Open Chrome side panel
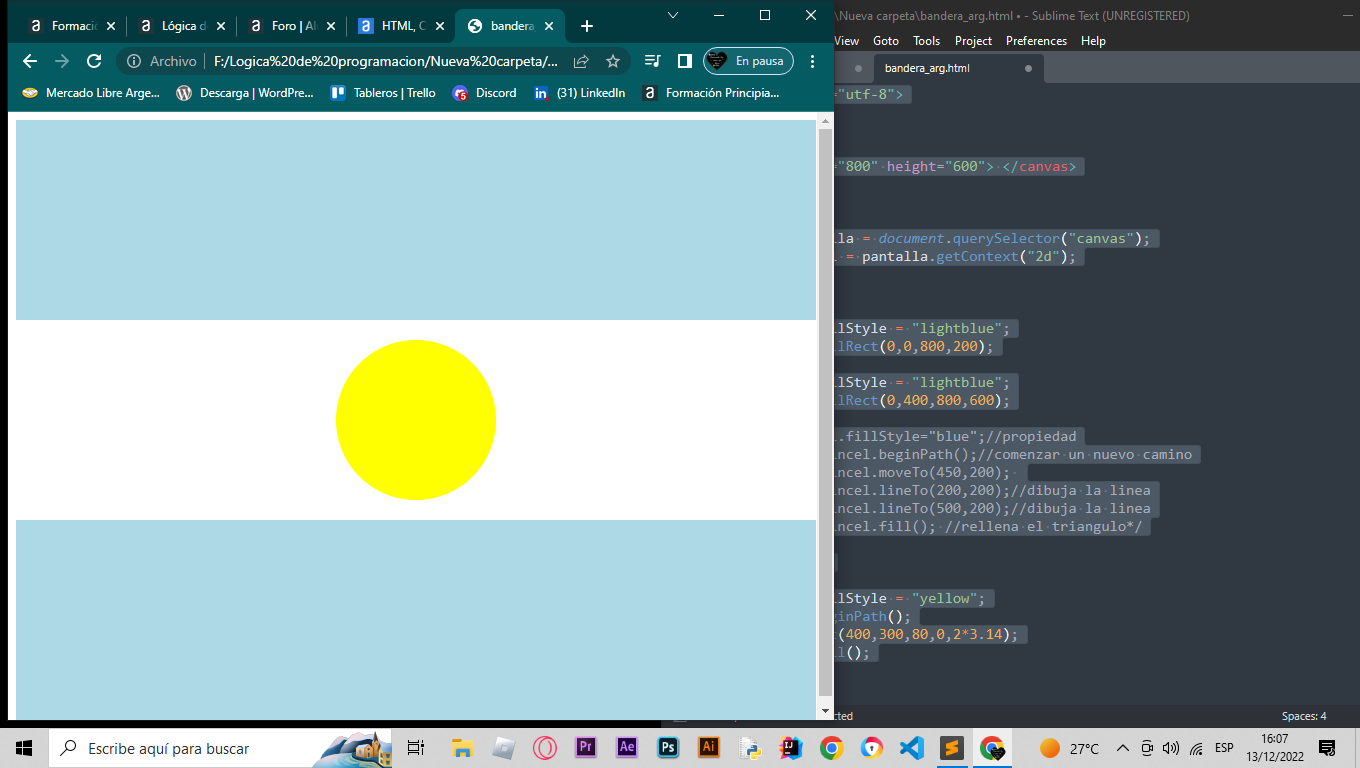Screen dimensions: 1360x768 click(x=684, y=61)
